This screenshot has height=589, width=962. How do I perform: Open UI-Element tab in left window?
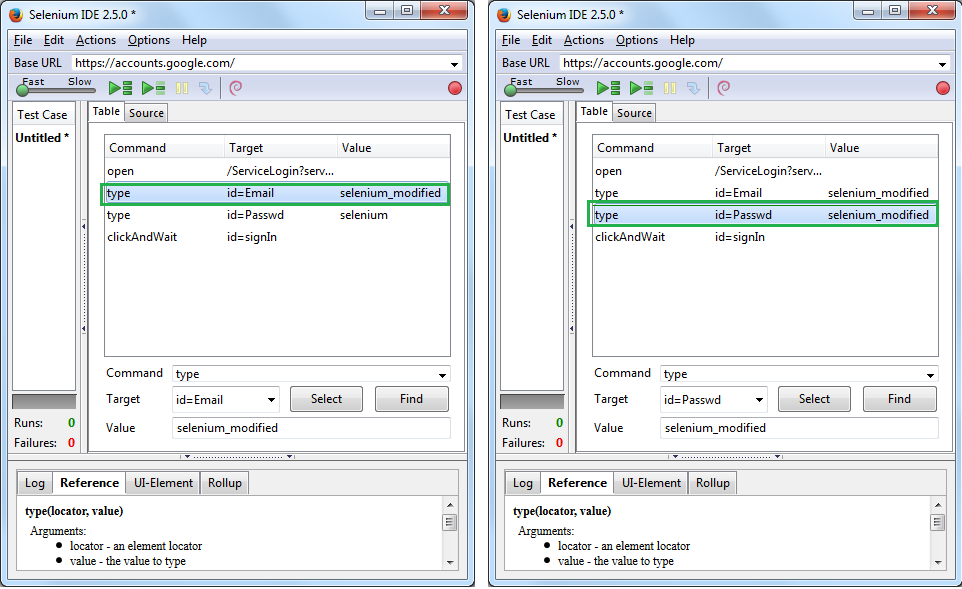point(163,483)
